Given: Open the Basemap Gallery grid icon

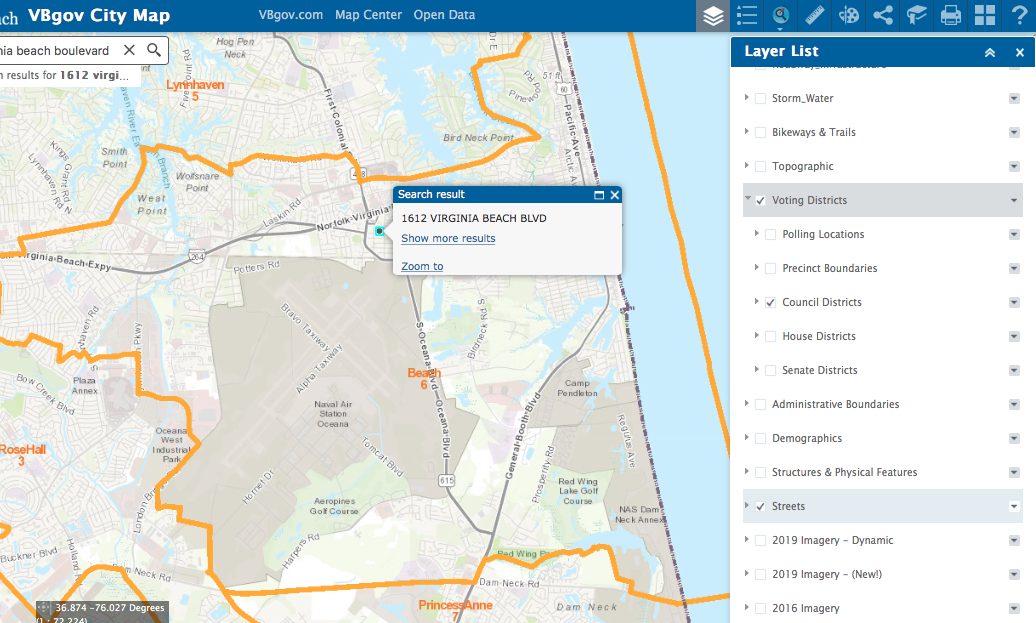Looking at the screenshot, I should click(x=985, y=15).
